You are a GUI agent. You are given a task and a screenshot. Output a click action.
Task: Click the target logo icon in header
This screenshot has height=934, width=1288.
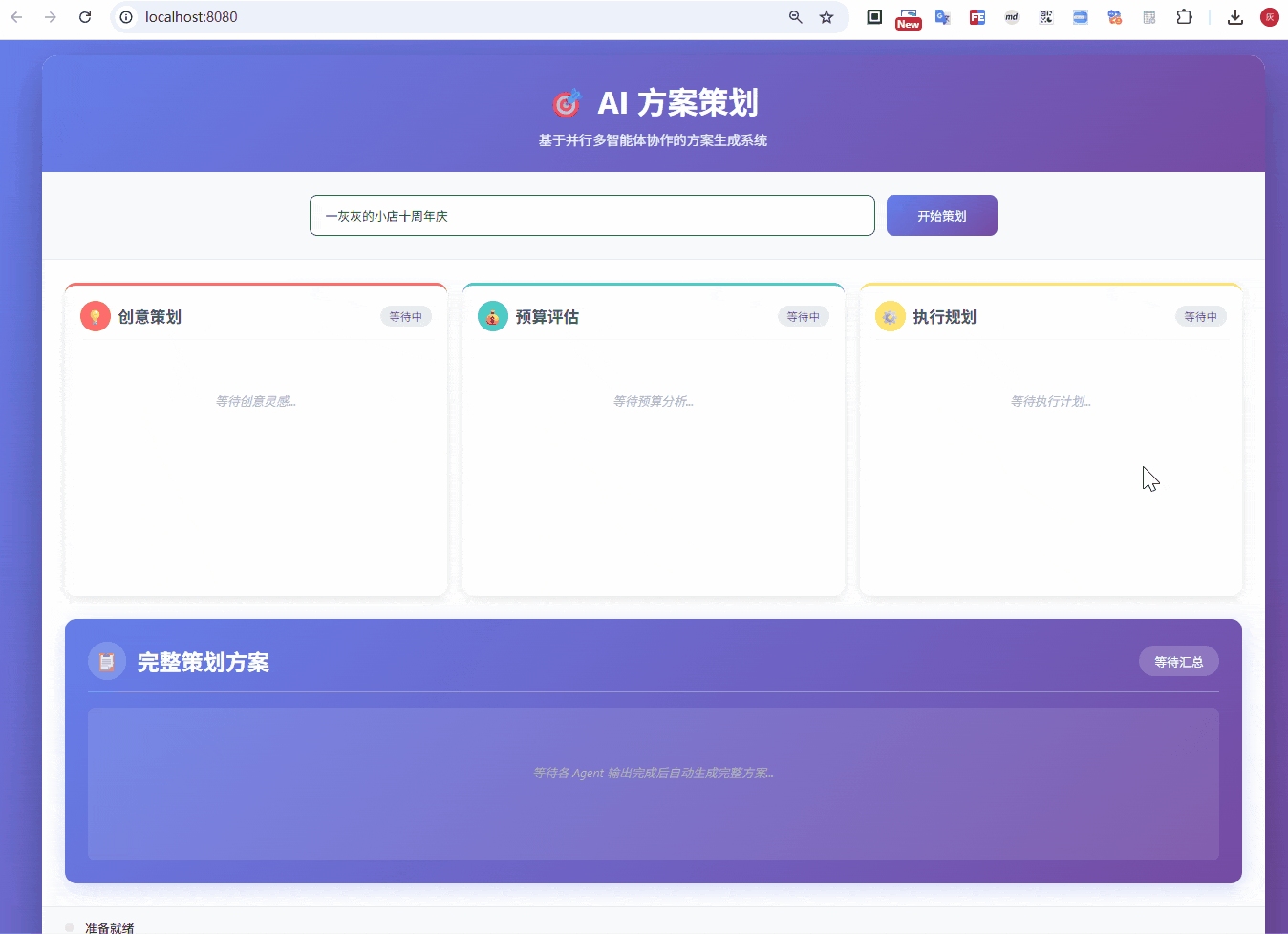(x=567, y=103)
